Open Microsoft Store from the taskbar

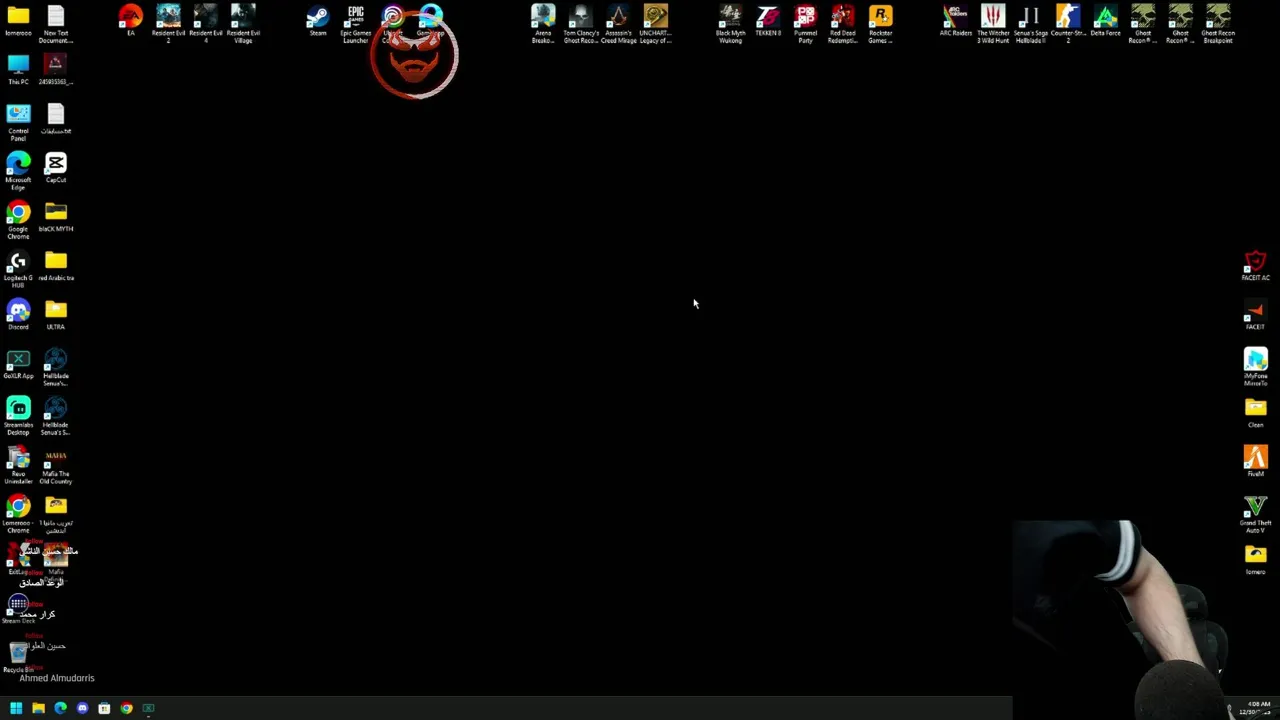(x=104, y=708)
